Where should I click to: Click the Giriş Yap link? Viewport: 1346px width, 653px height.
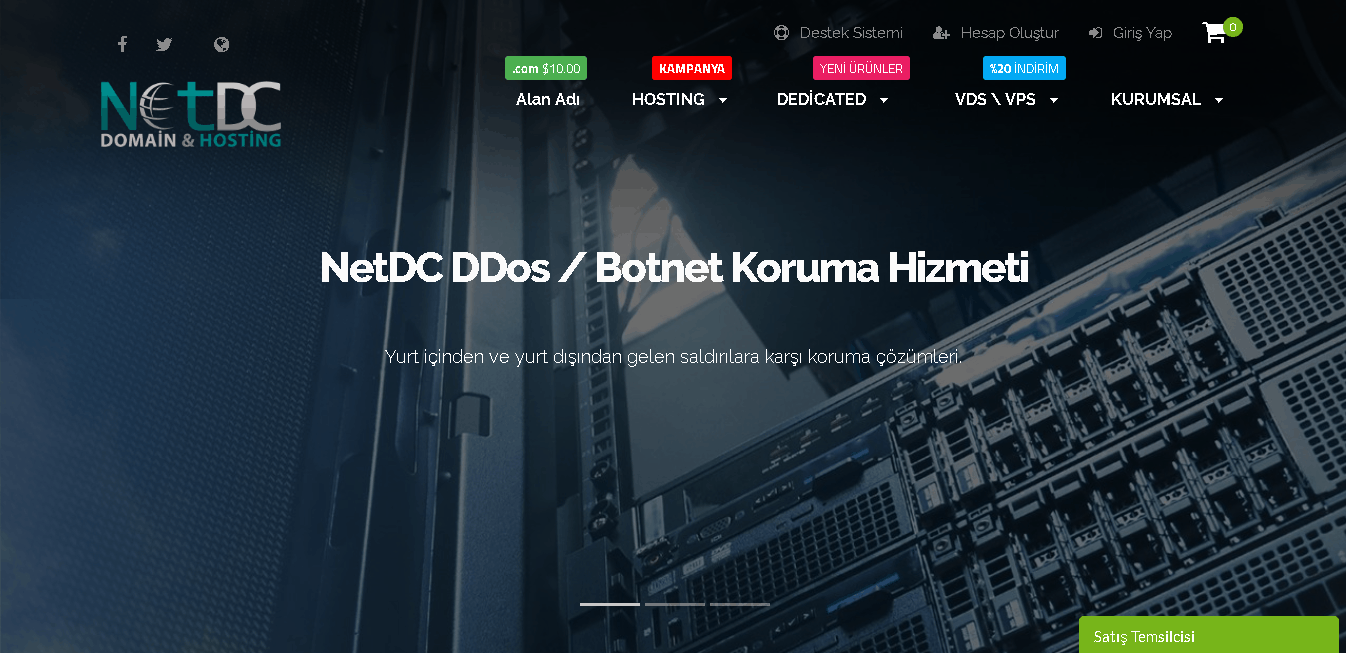(x=1142, y=33)
